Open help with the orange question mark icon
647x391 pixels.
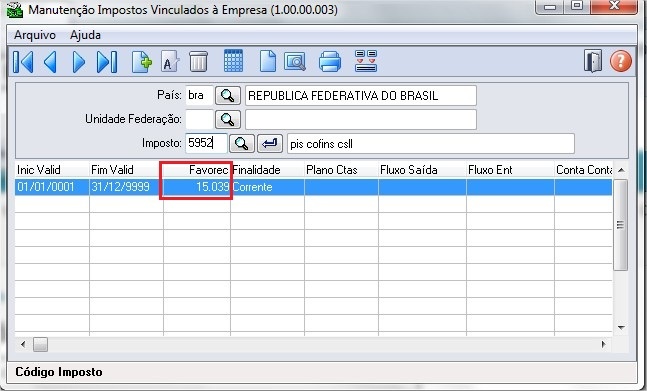pos(621,61)
